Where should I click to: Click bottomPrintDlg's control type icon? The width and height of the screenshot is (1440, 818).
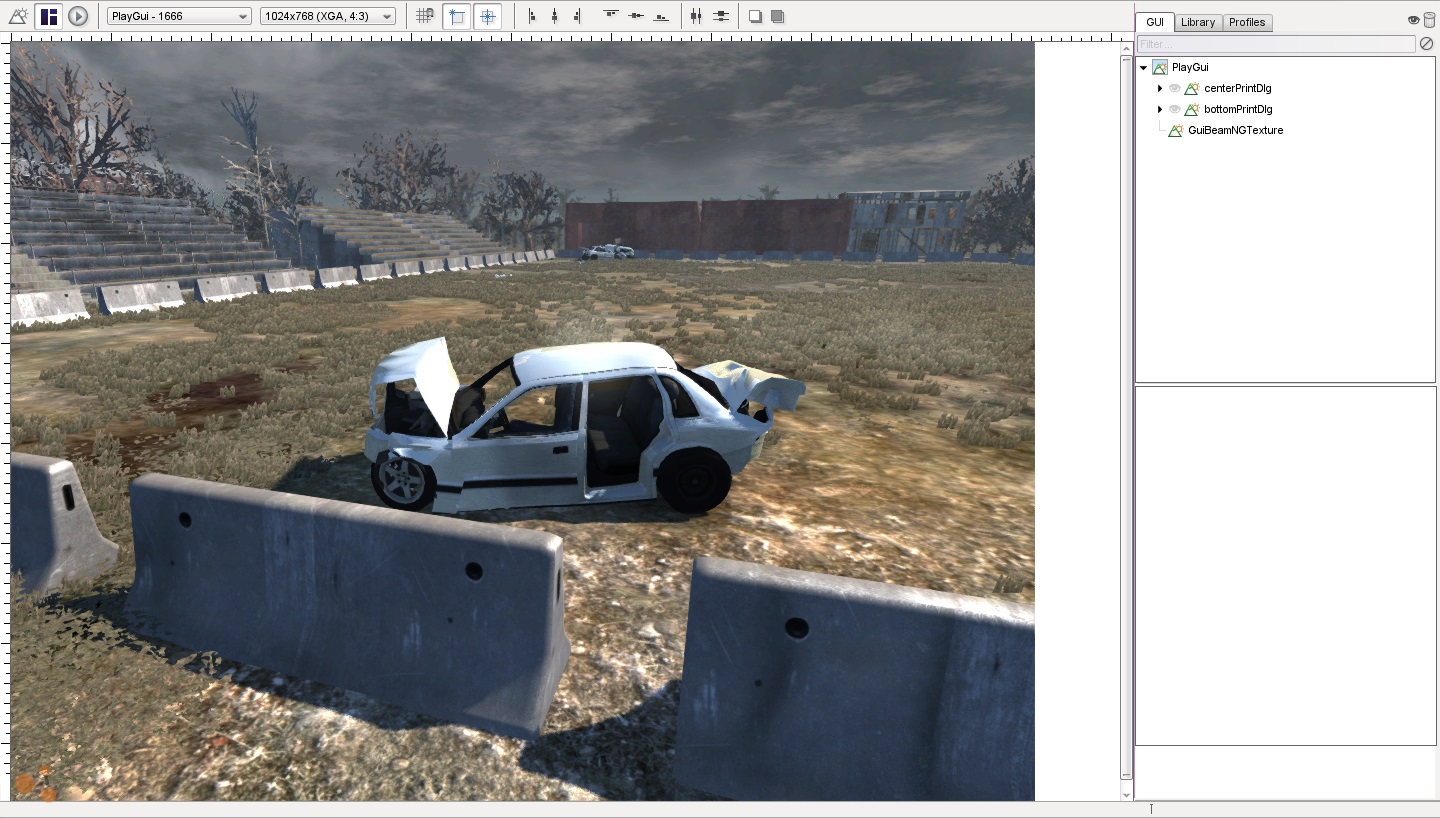pyautogui.click(x=1192, y=109)
